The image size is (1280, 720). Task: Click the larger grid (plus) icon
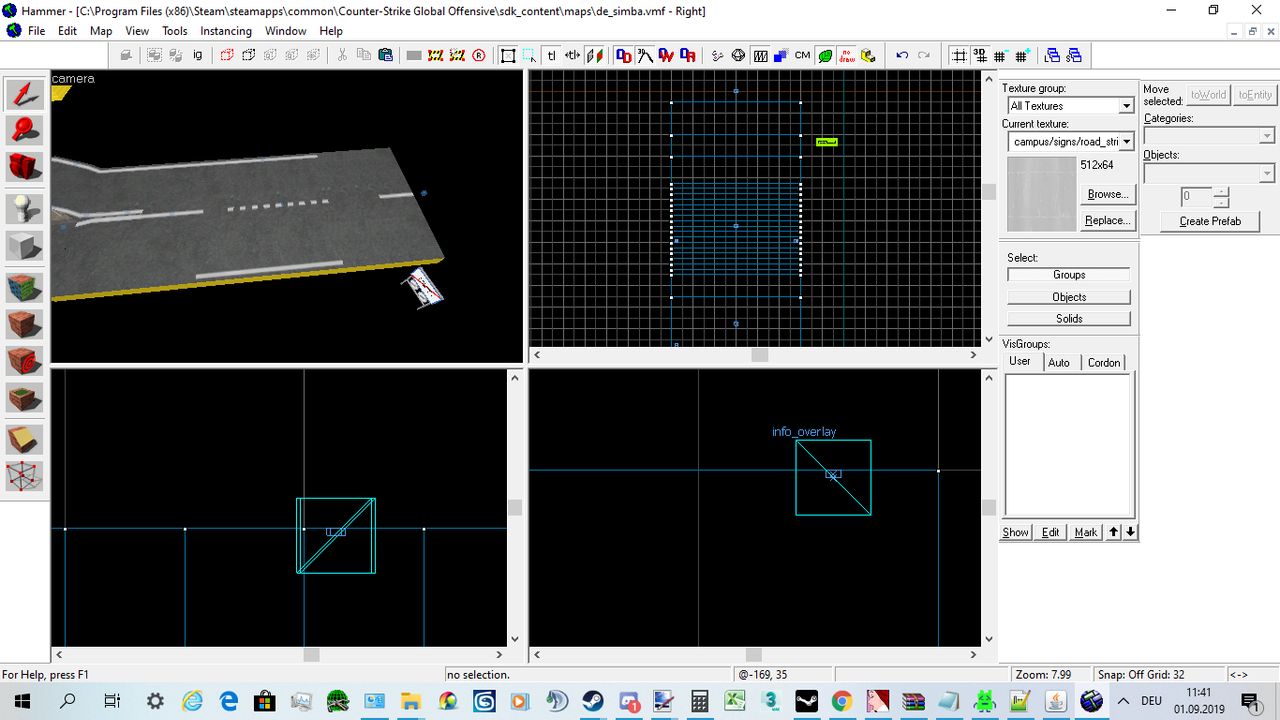click(x=1022, y=56)
